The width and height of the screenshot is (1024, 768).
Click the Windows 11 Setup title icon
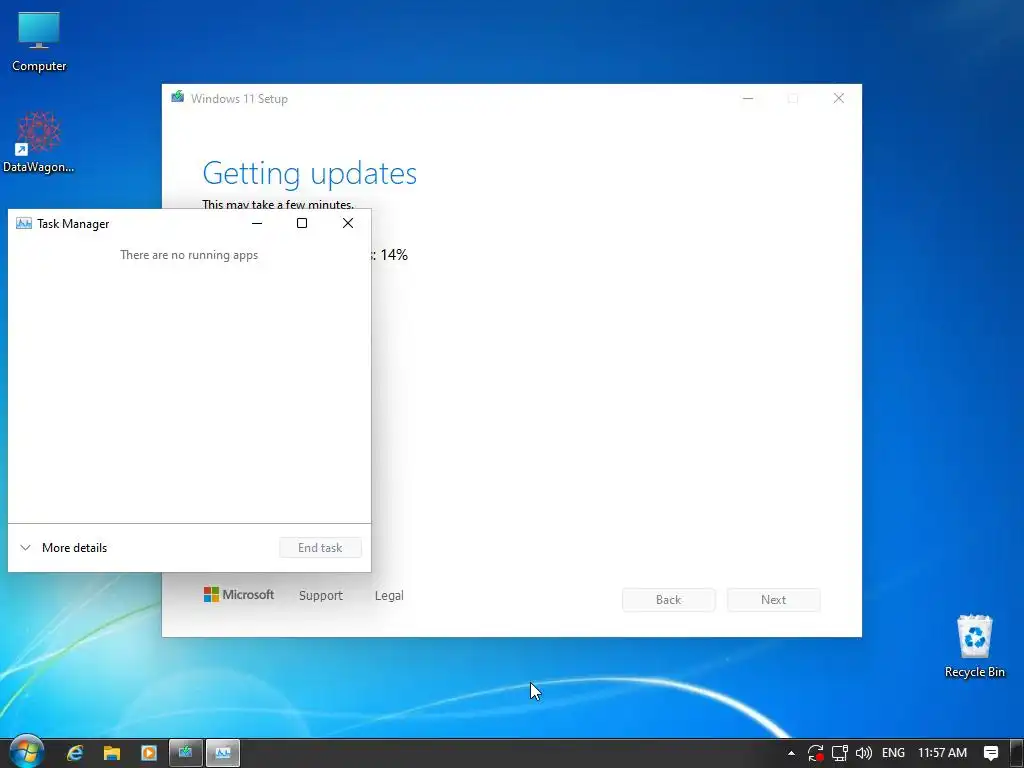pos(178,97)
